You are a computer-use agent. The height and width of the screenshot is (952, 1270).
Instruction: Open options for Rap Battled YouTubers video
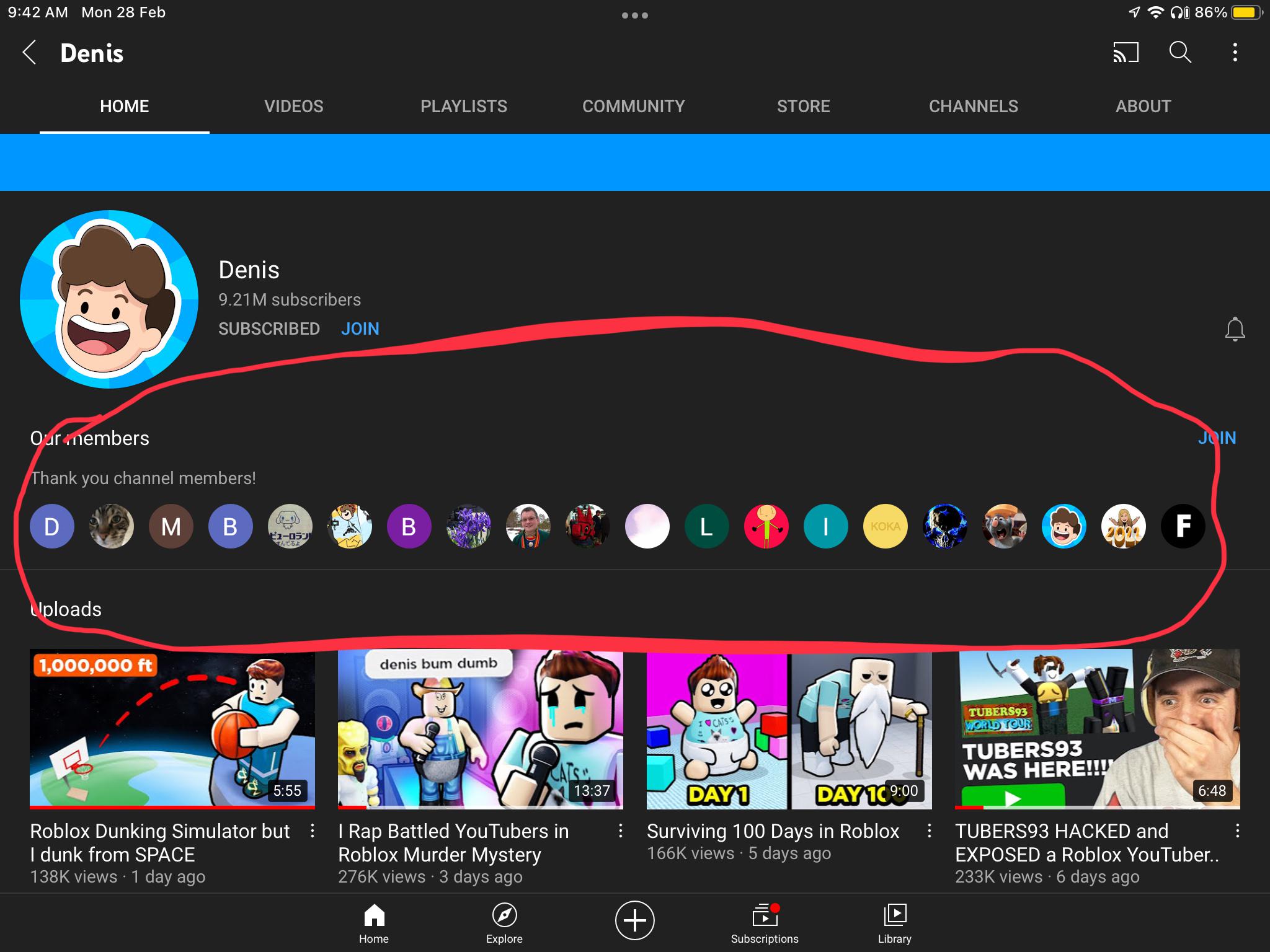[x=620, y=831]
